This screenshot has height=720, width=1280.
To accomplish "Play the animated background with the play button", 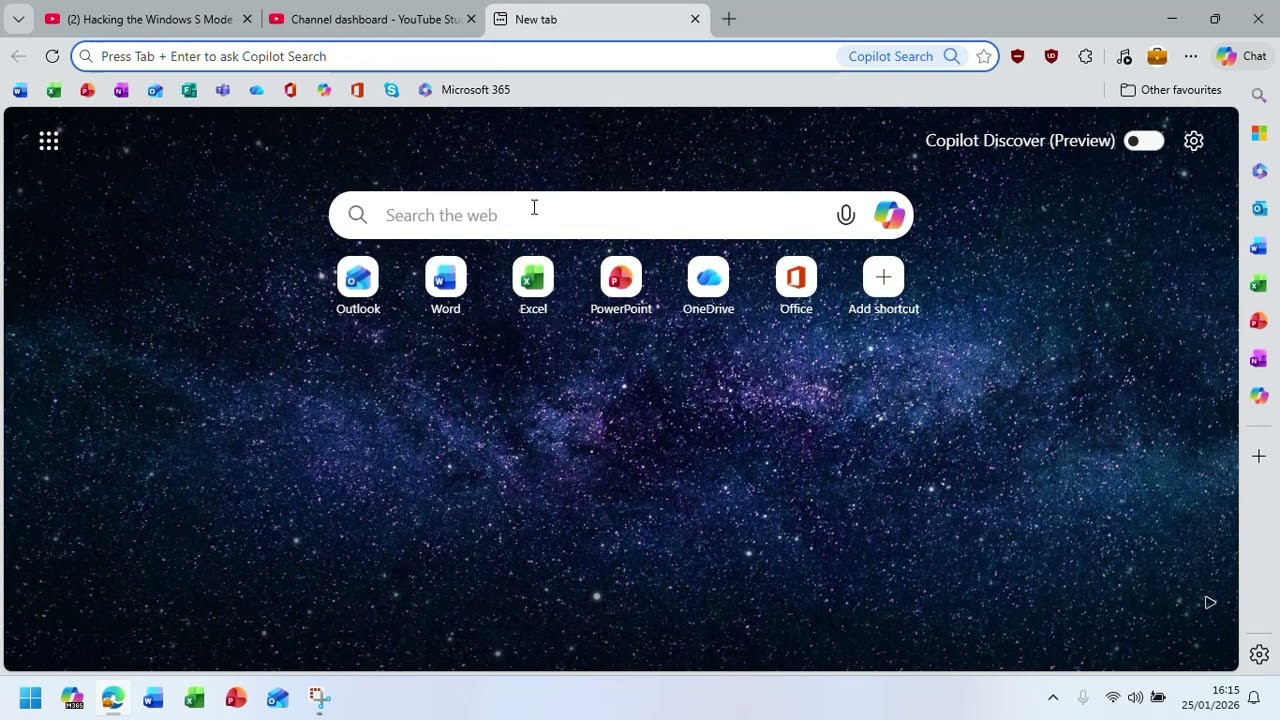I will coord(1210,603).
